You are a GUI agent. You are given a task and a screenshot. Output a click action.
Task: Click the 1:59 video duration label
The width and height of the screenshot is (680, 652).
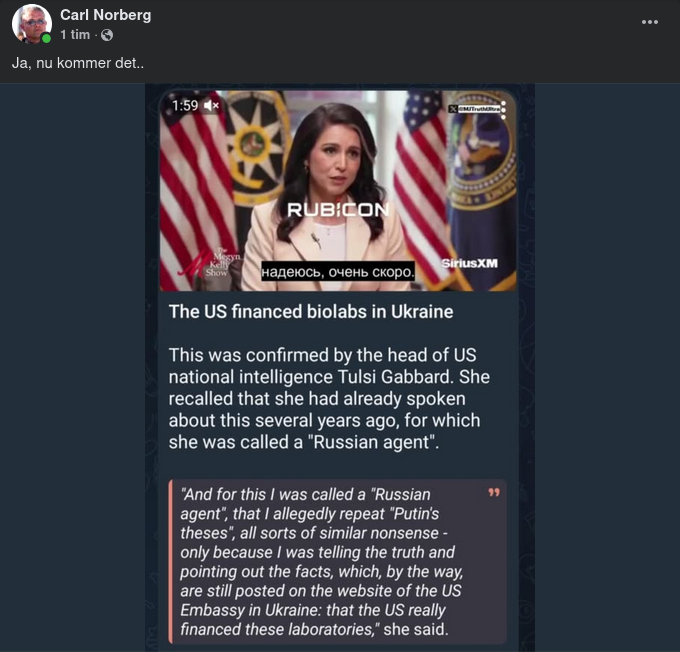pyautogui.click(x=185, y=105)
